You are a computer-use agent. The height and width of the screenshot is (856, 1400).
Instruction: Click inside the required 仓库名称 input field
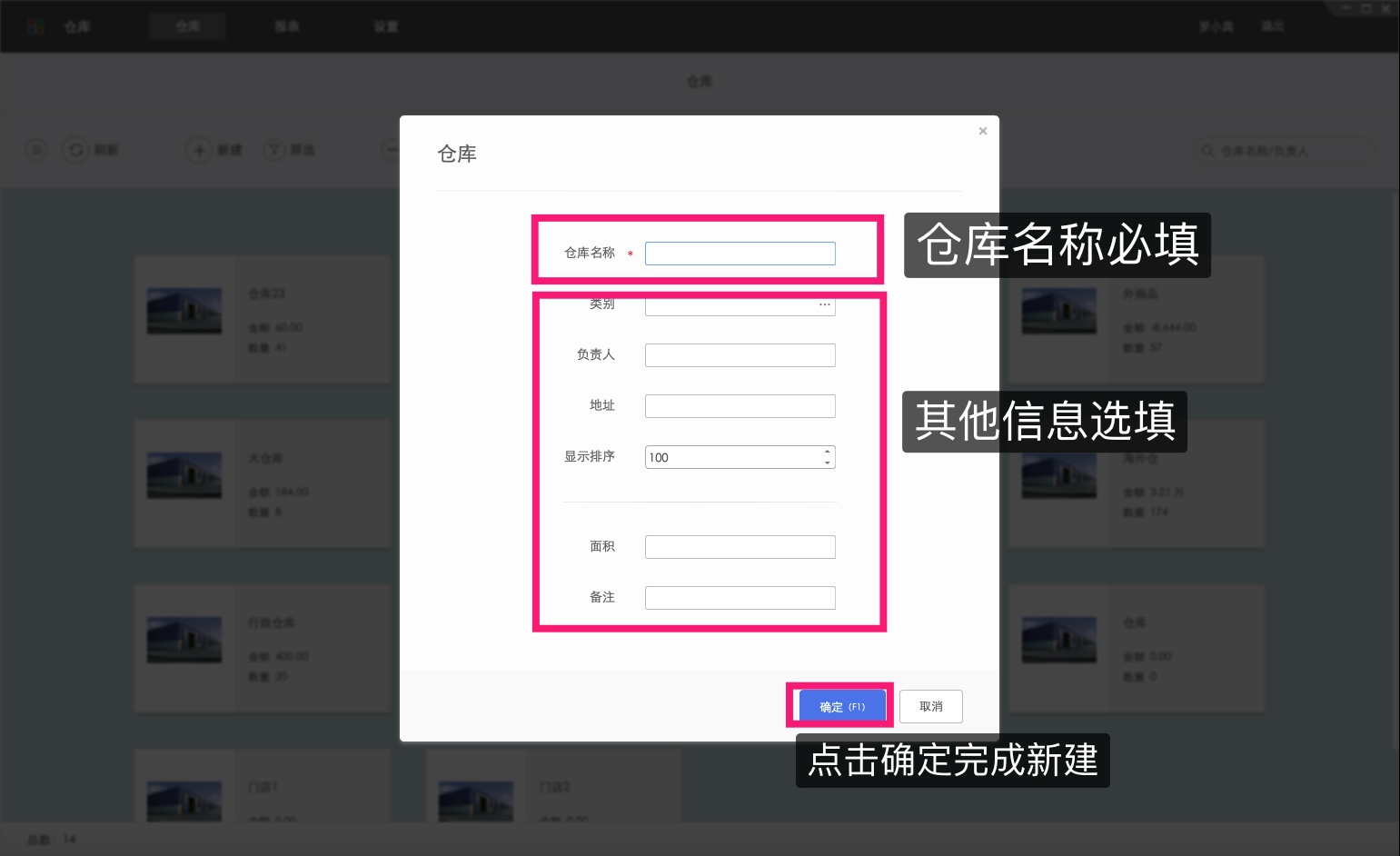point(740,253)
